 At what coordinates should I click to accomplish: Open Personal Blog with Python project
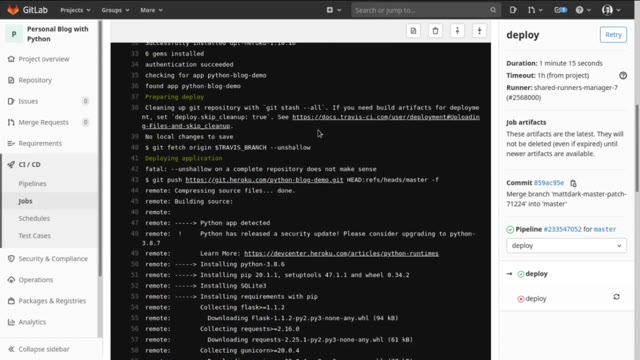[58, 34]
